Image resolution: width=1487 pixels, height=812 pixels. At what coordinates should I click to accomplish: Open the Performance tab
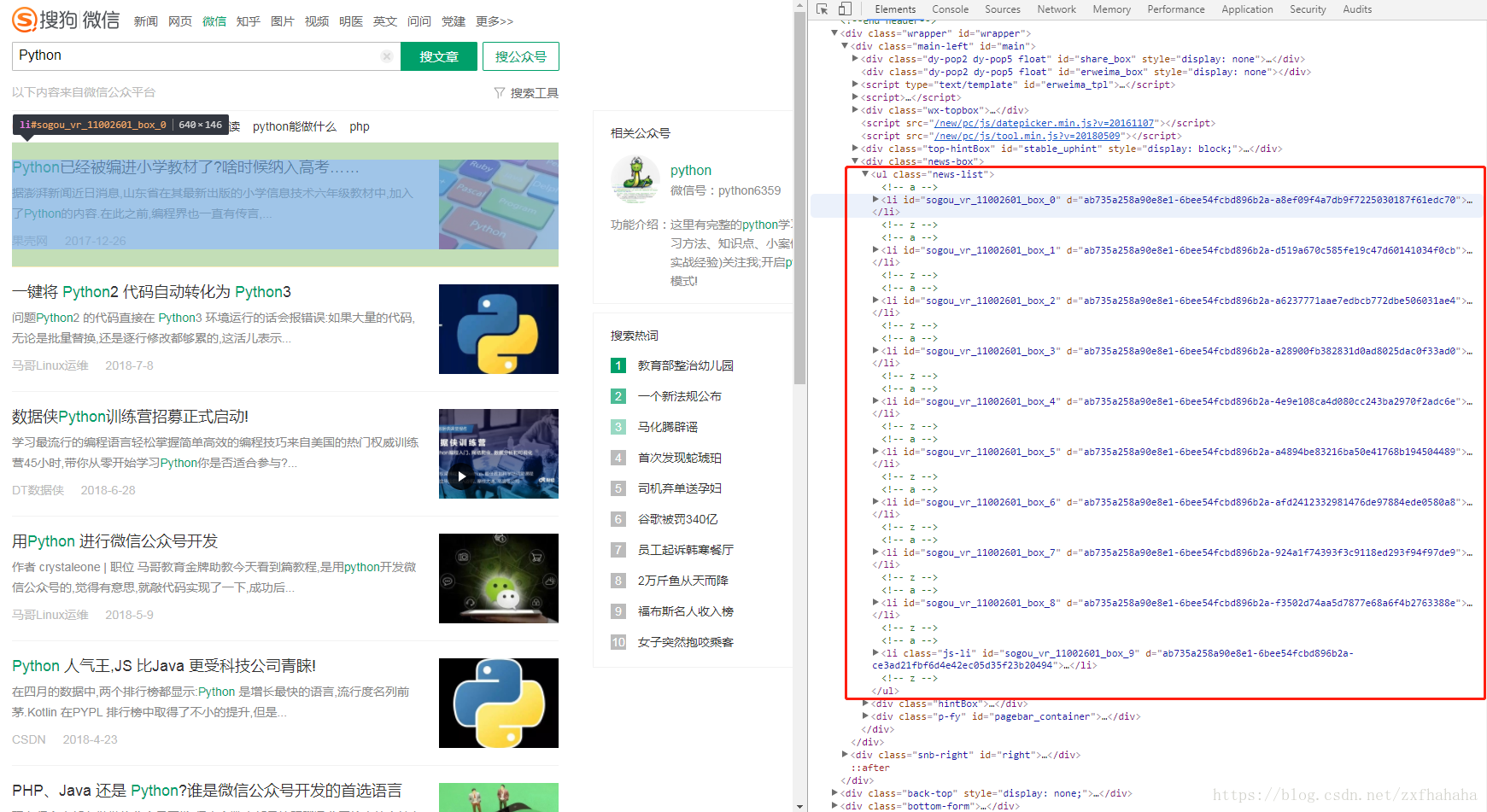click(x=1176, y=9)
